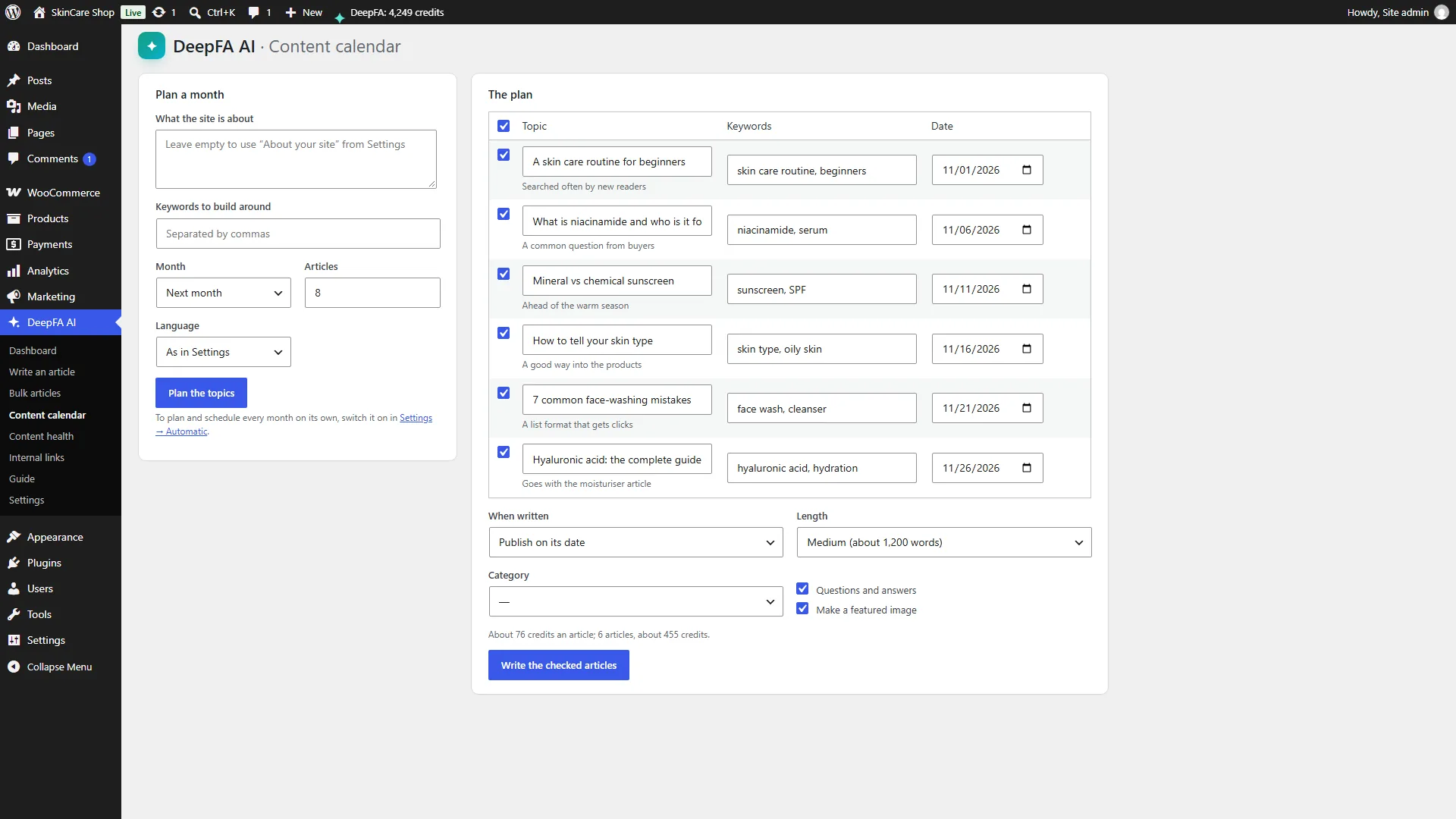Click Write the checked articles button
This screenshot has width=1456, height=819.
(x=558, y=665)
